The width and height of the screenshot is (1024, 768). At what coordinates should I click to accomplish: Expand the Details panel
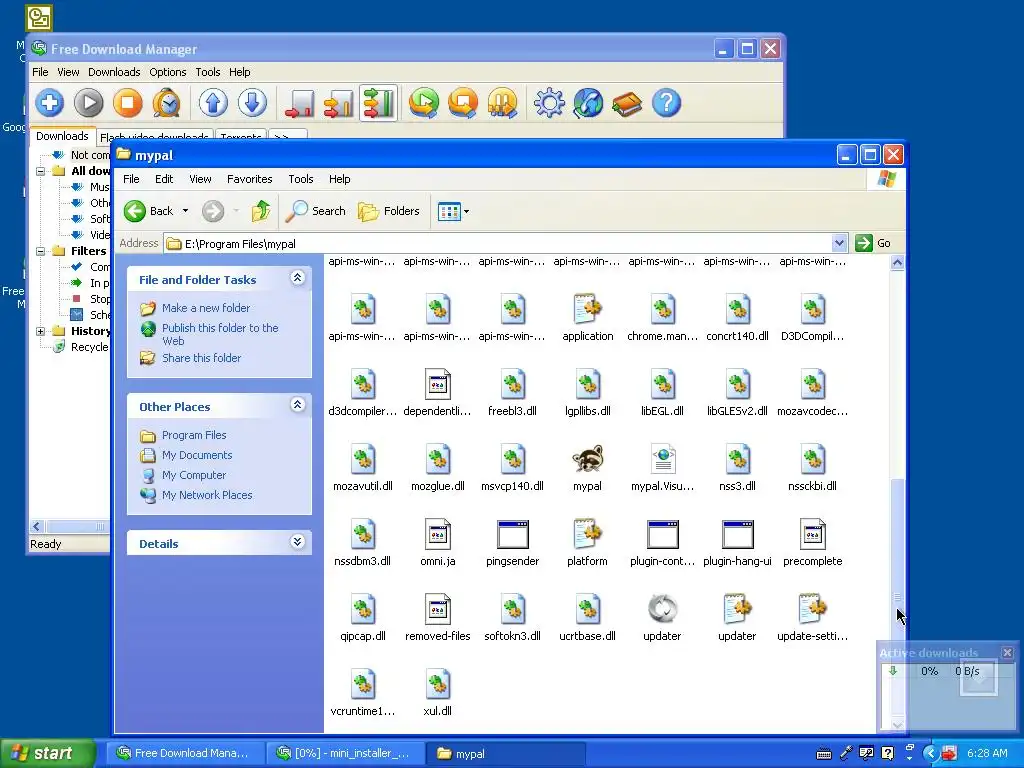[x=297, y=542]
